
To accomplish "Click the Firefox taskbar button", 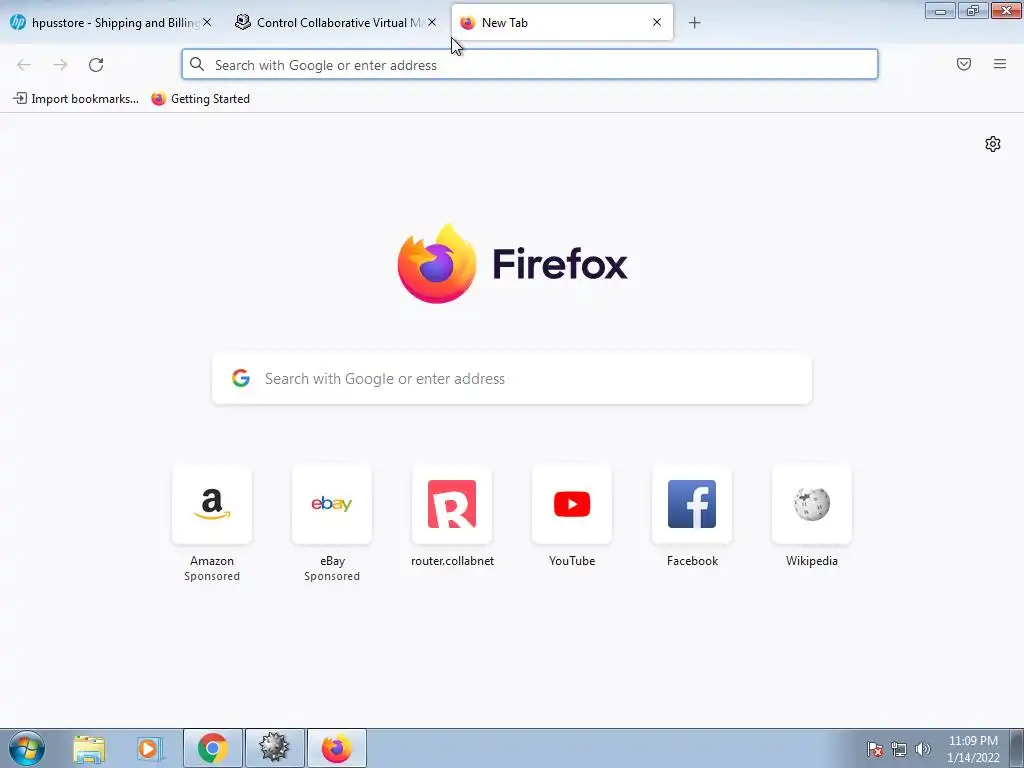I will [x=337, y=748].
